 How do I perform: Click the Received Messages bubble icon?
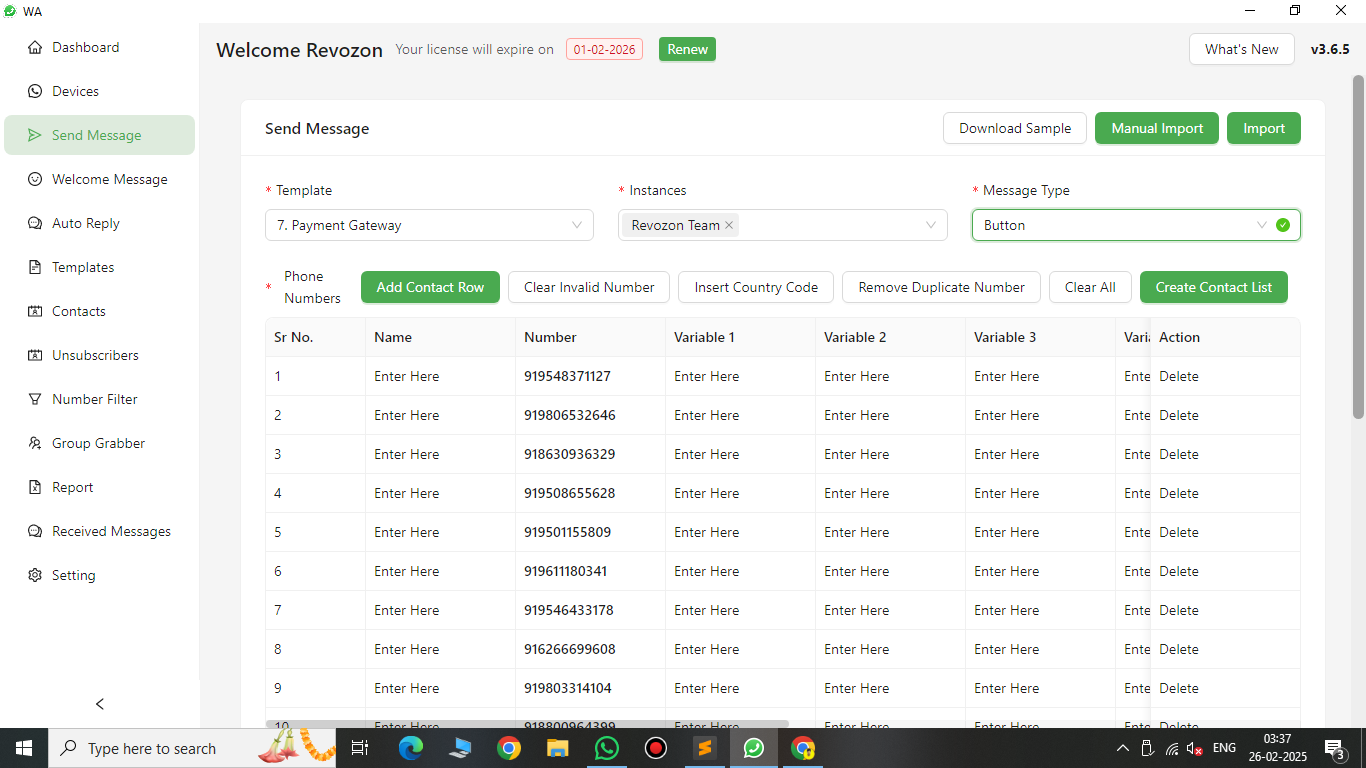pos(35,531)
